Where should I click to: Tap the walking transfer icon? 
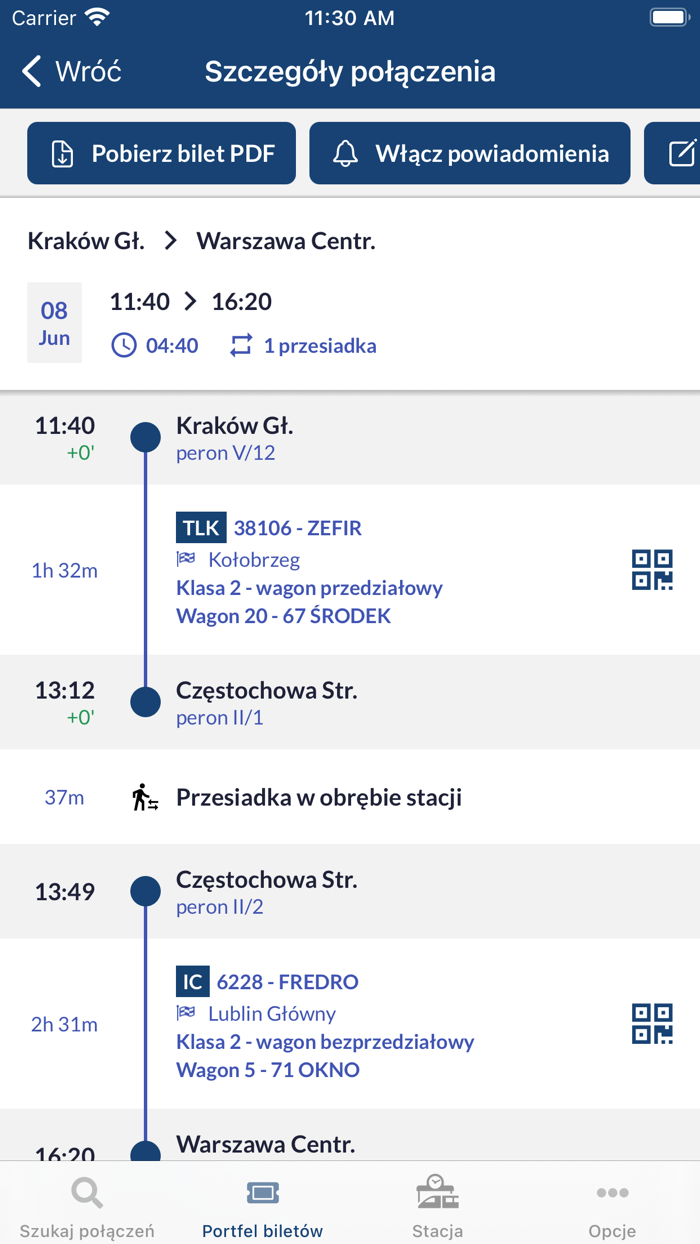pos(145,798)
